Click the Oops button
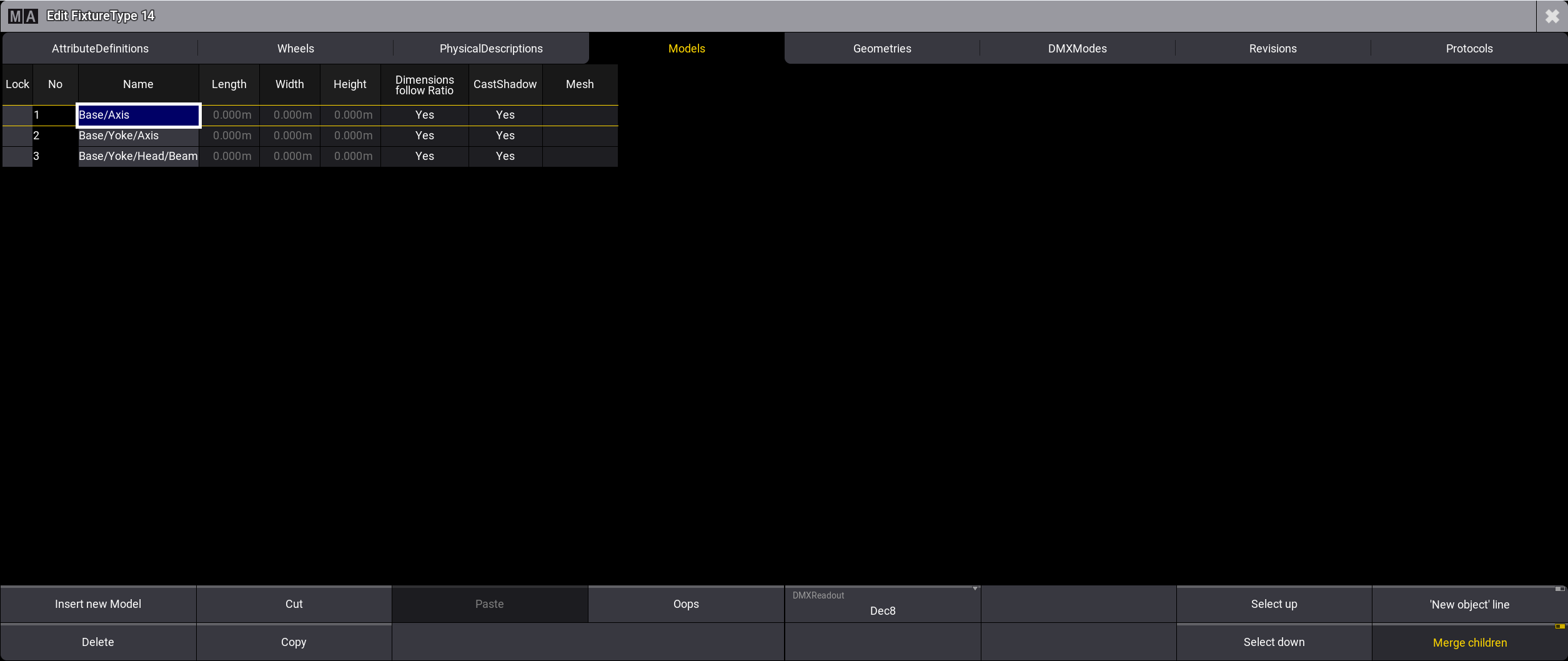 pos(686,604)
